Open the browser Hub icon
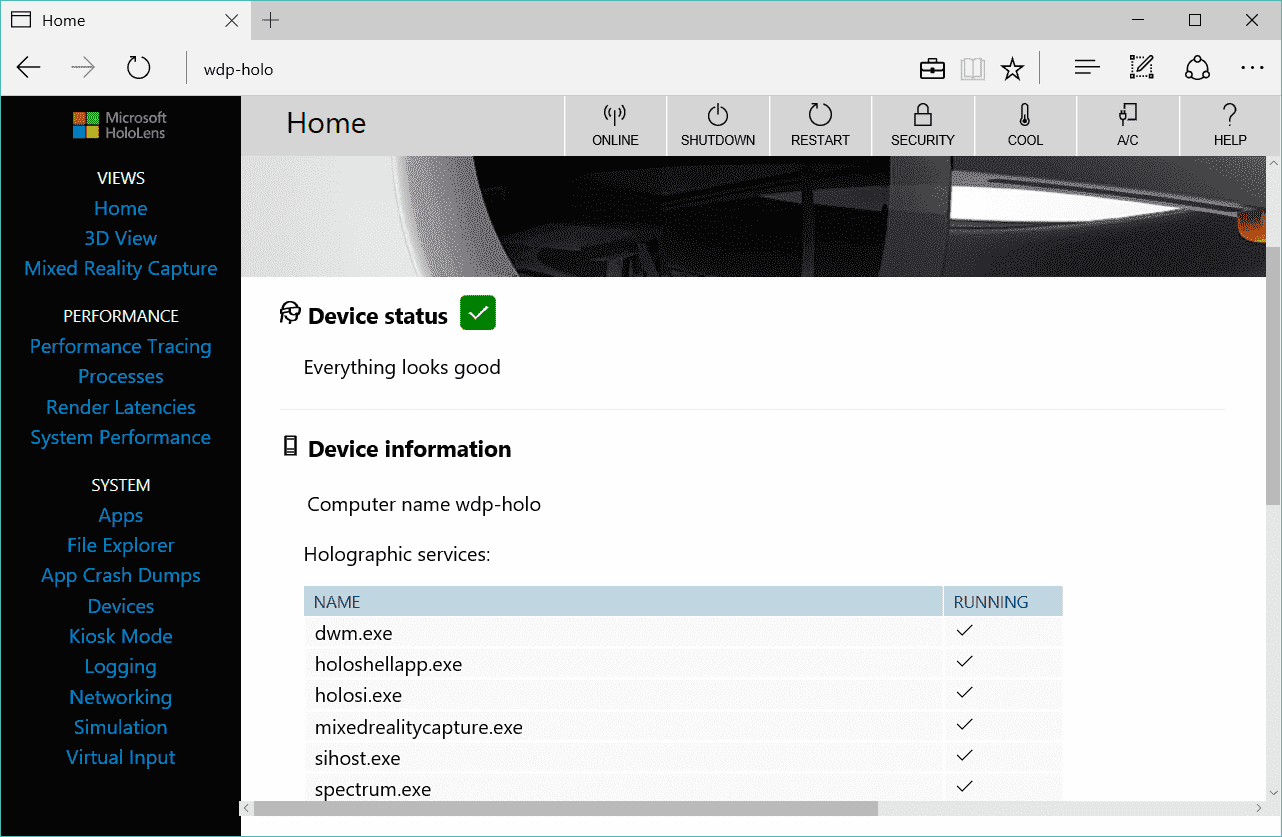Viewport: 1282px width, 837px height. click(1087, 68)
